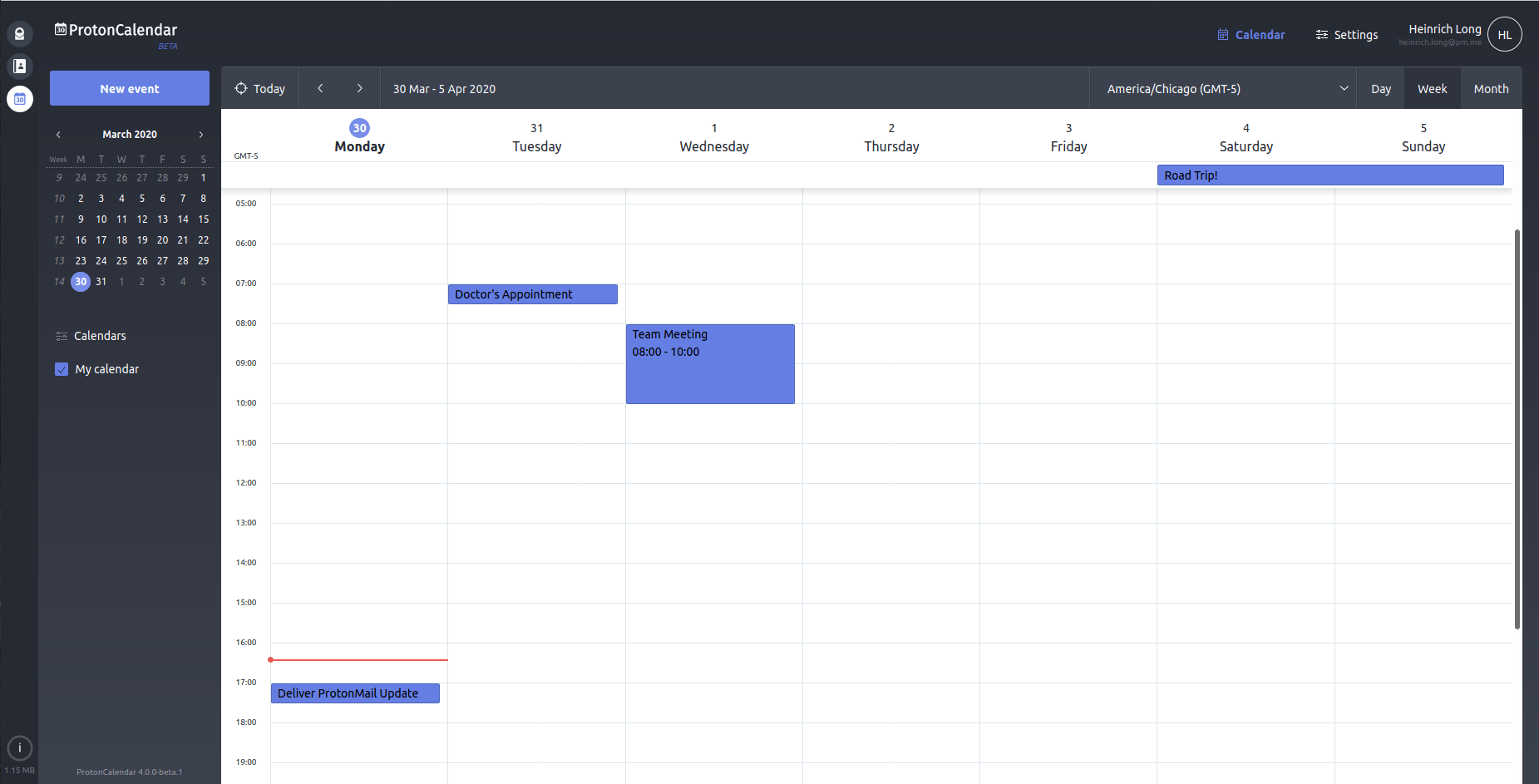
Task: Open Settings in the top navigation
Action: 1346,35
